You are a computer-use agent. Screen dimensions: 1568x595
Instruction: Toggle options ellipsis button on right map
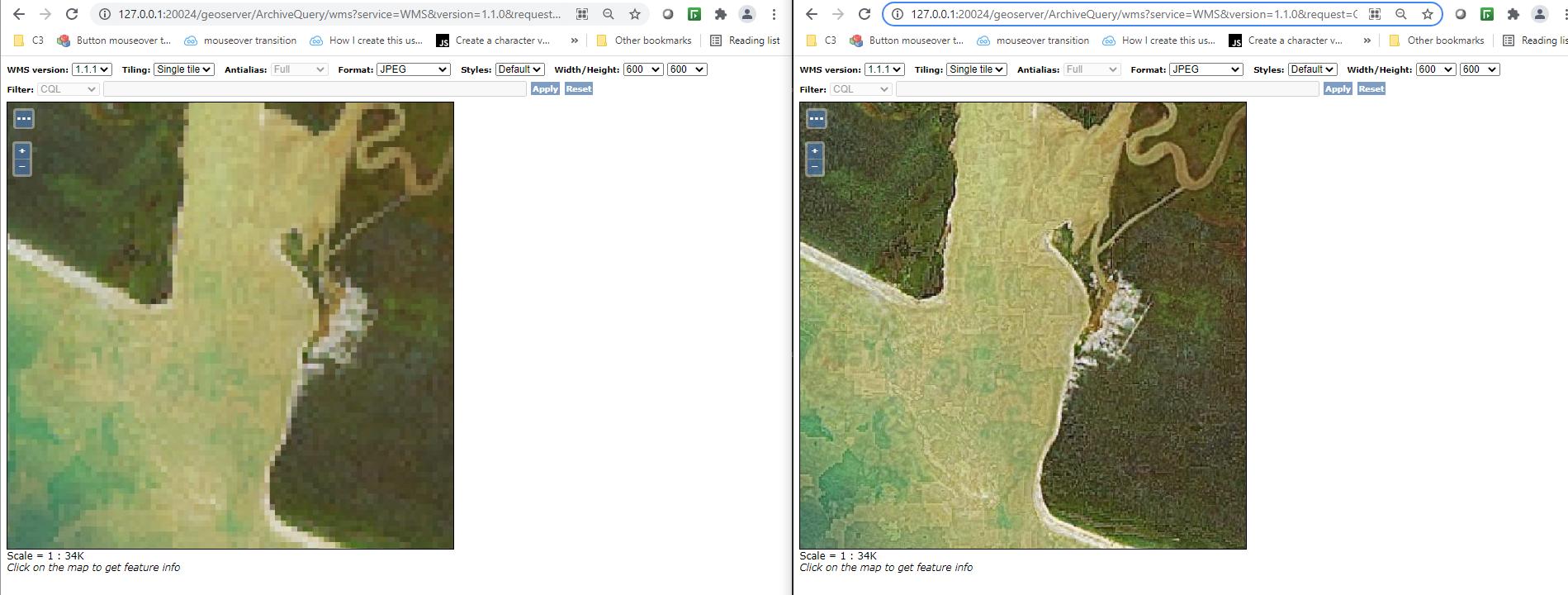coord(817,119)
